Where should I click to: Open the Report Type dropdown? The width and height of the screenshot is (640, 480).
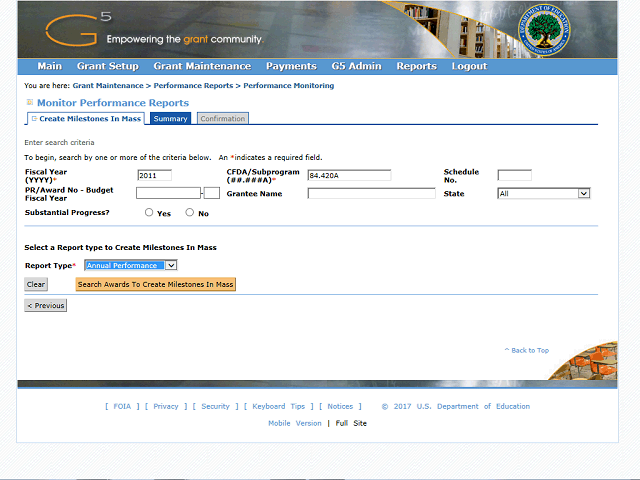[131, 265]
